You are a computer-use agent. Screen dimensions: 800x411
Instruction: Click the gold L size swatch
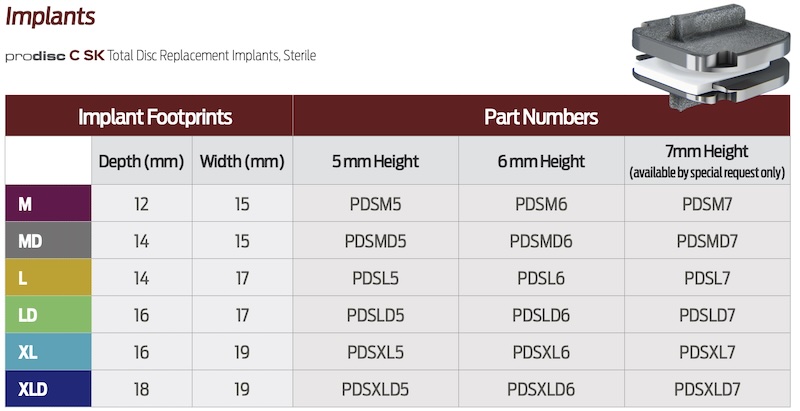pyautogui.click(x=48, y=278)
